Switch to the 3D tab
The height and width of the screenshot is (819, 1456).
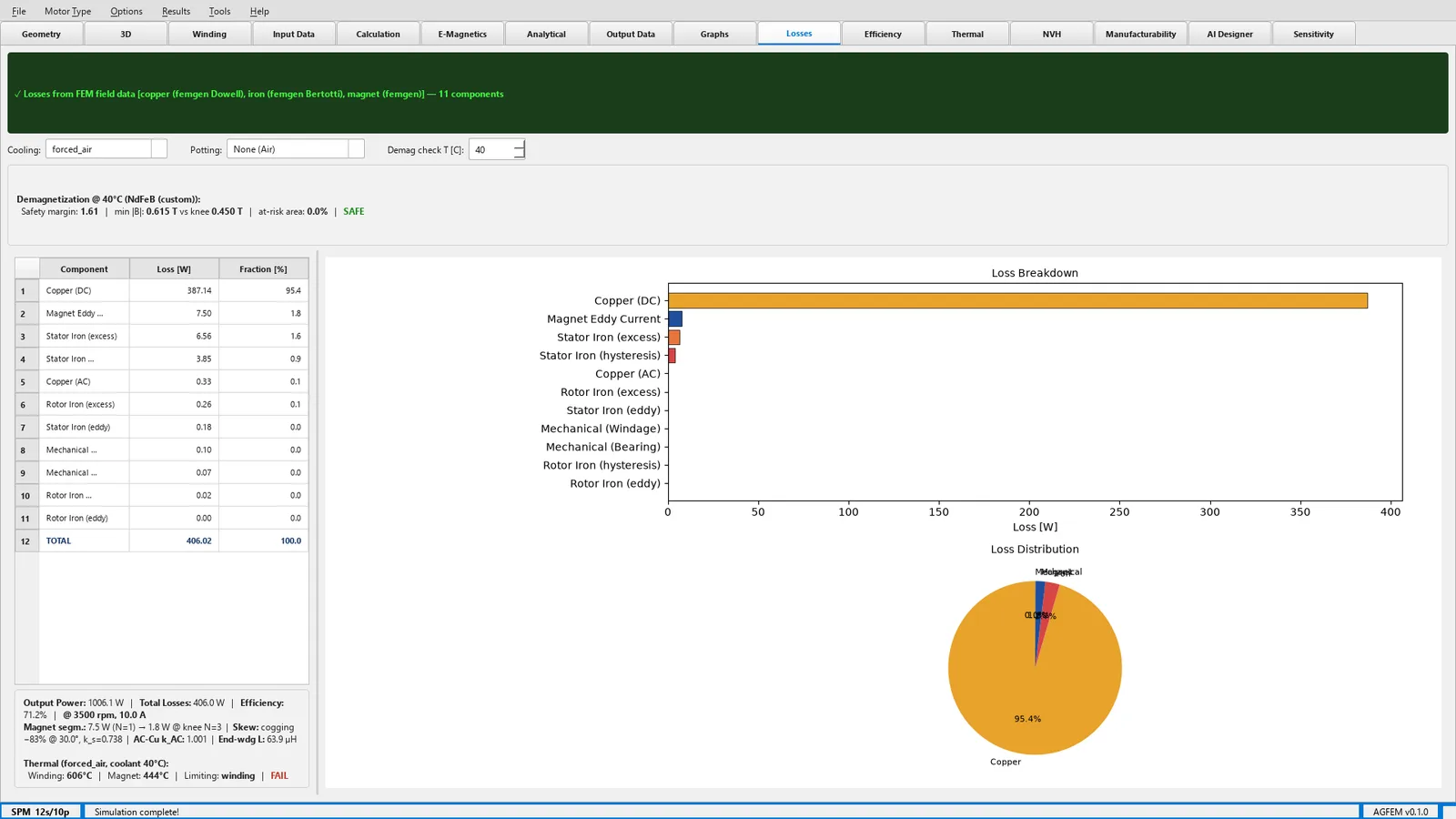126,34
